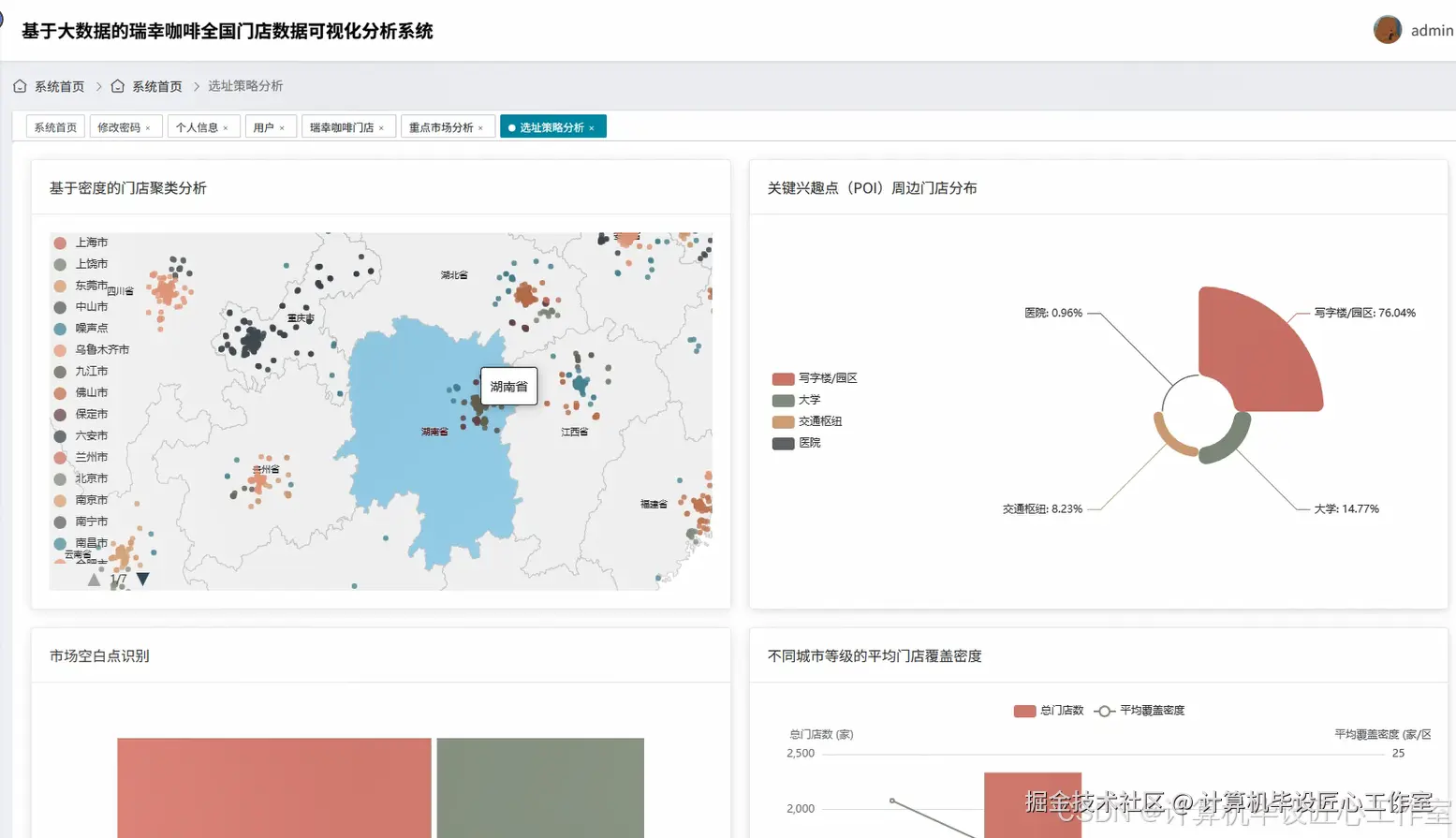Switch to the 修改密码 tab
1456x838 pixels.
point(126,127)
